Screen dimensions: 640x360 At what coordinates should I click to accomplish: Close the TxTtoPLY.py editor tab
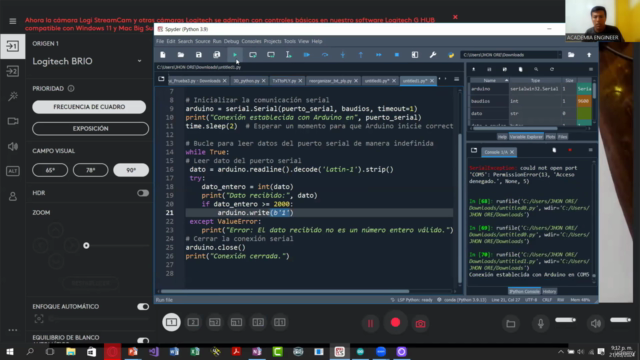coord(300,81)
